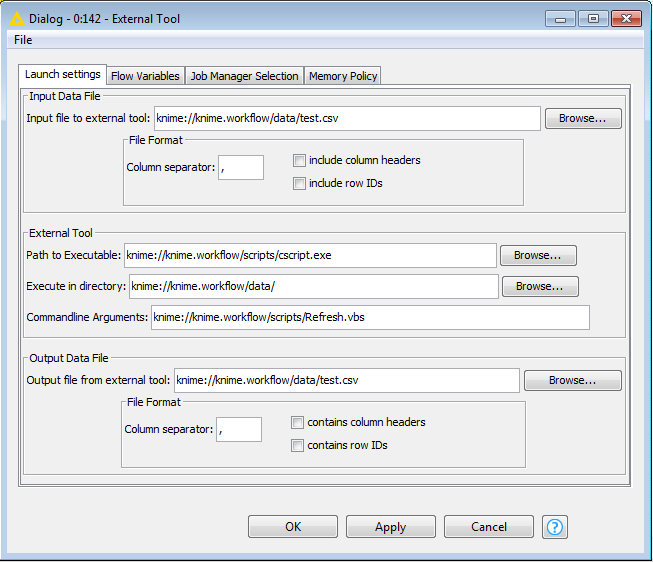Enable include column headers checkbox
The width and height of the screenshot is (653, 562).
(299, 160)
